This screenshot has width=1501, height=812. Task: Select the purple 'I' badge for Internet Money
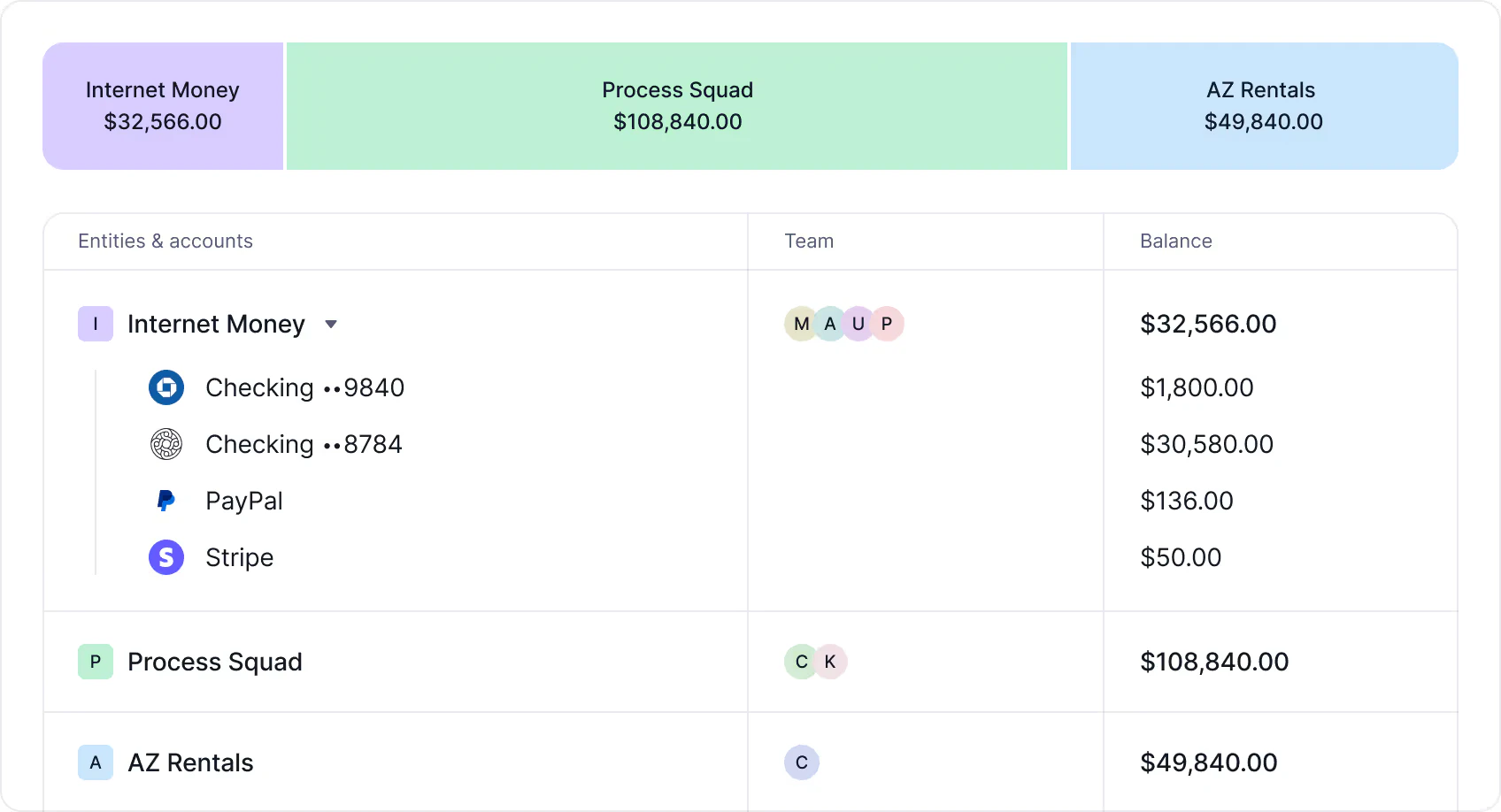[95, 324]
